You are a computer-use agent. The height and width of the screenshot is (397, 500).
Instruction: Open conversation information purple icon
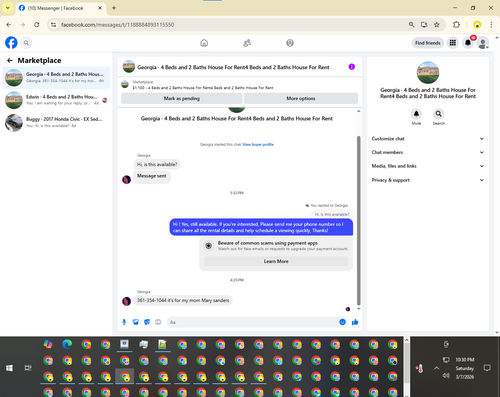(x=352, y=67)
